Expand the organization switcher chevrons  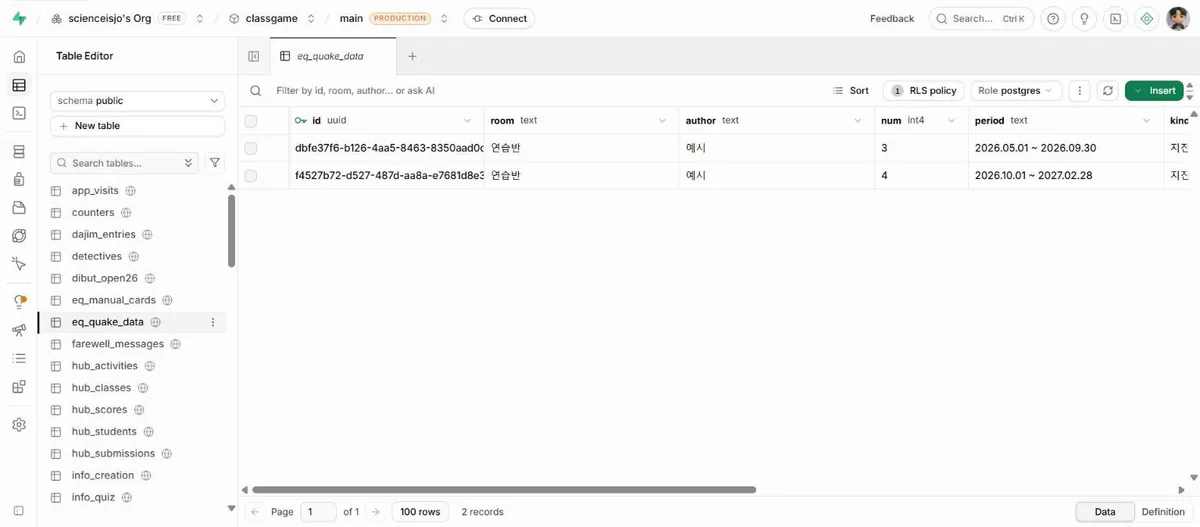199,18
